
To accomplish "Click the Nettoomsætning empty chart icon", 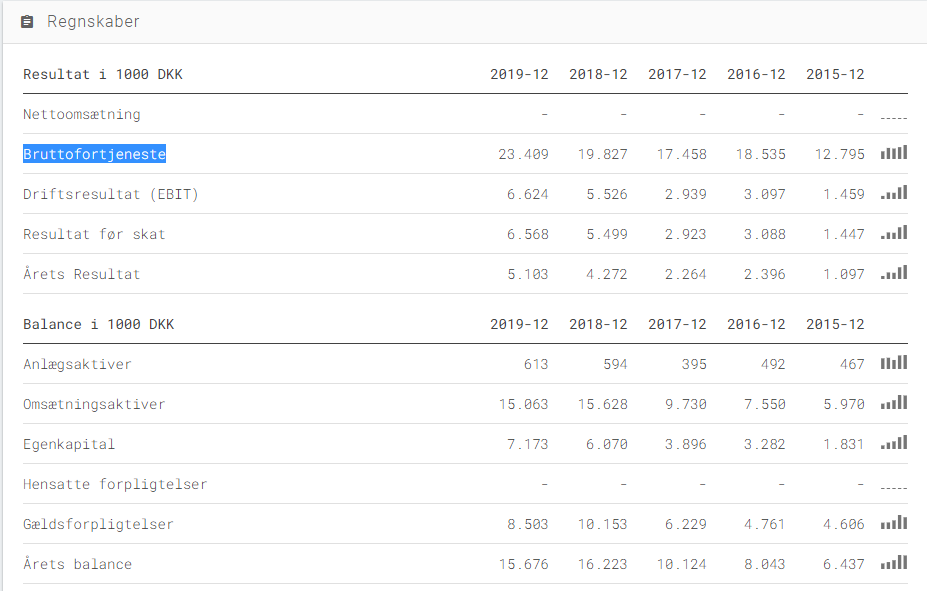I will pyautogui.click(x=894, y=118).
